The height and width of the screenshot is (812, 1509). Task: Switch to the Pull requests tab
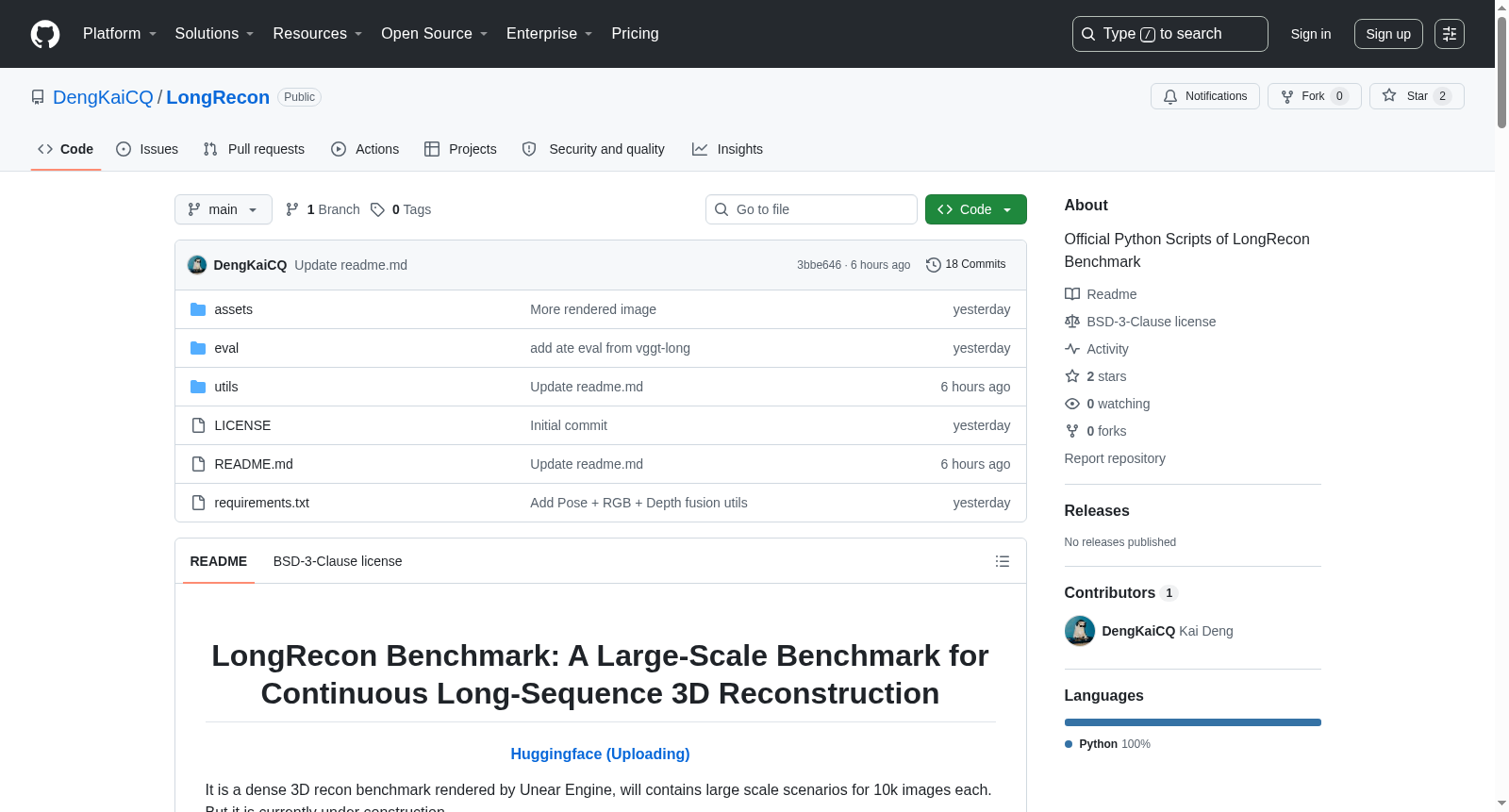click(254, 149)
